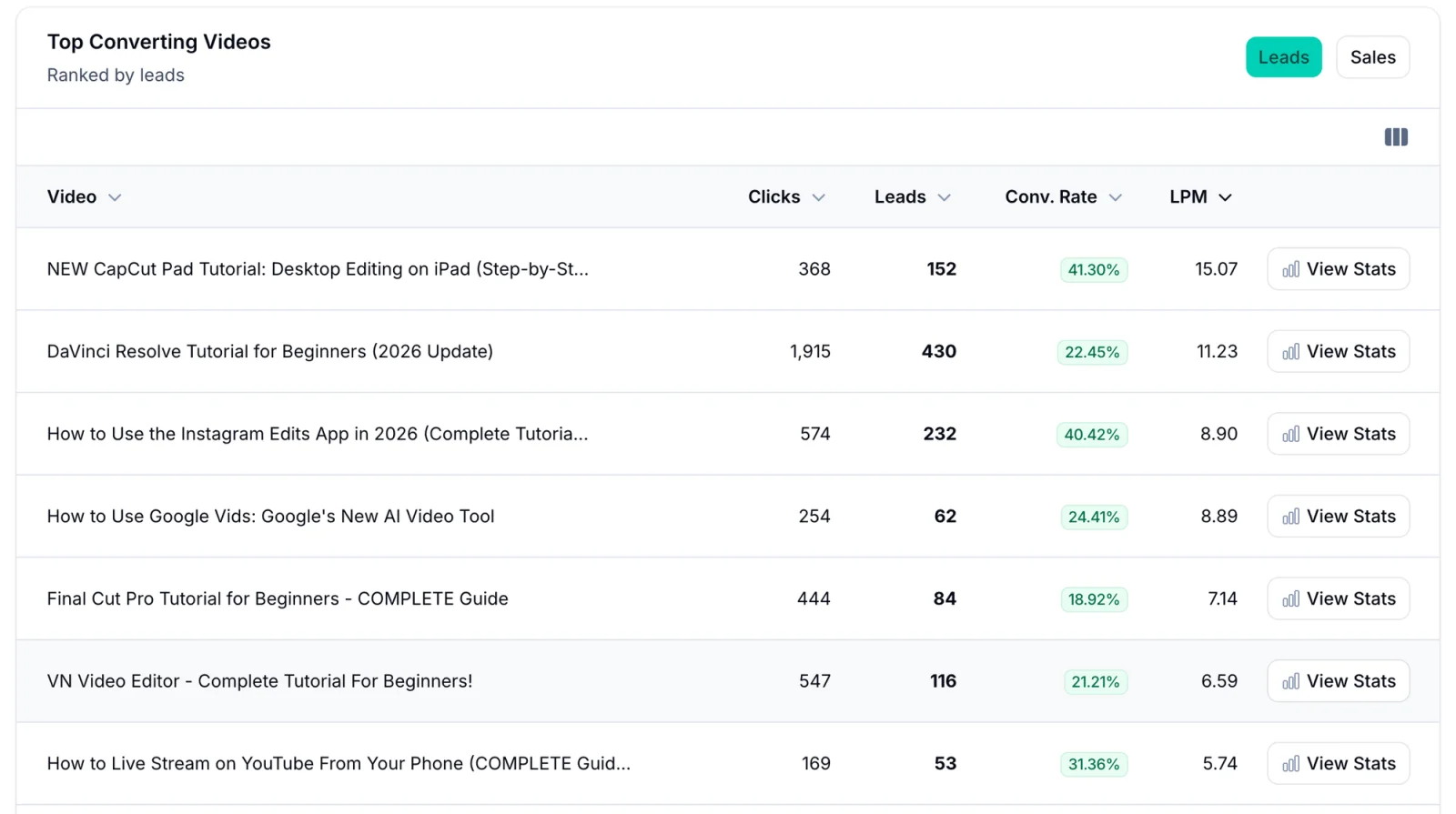View Stats for VN Video Editor video

tap(1338, 681)
